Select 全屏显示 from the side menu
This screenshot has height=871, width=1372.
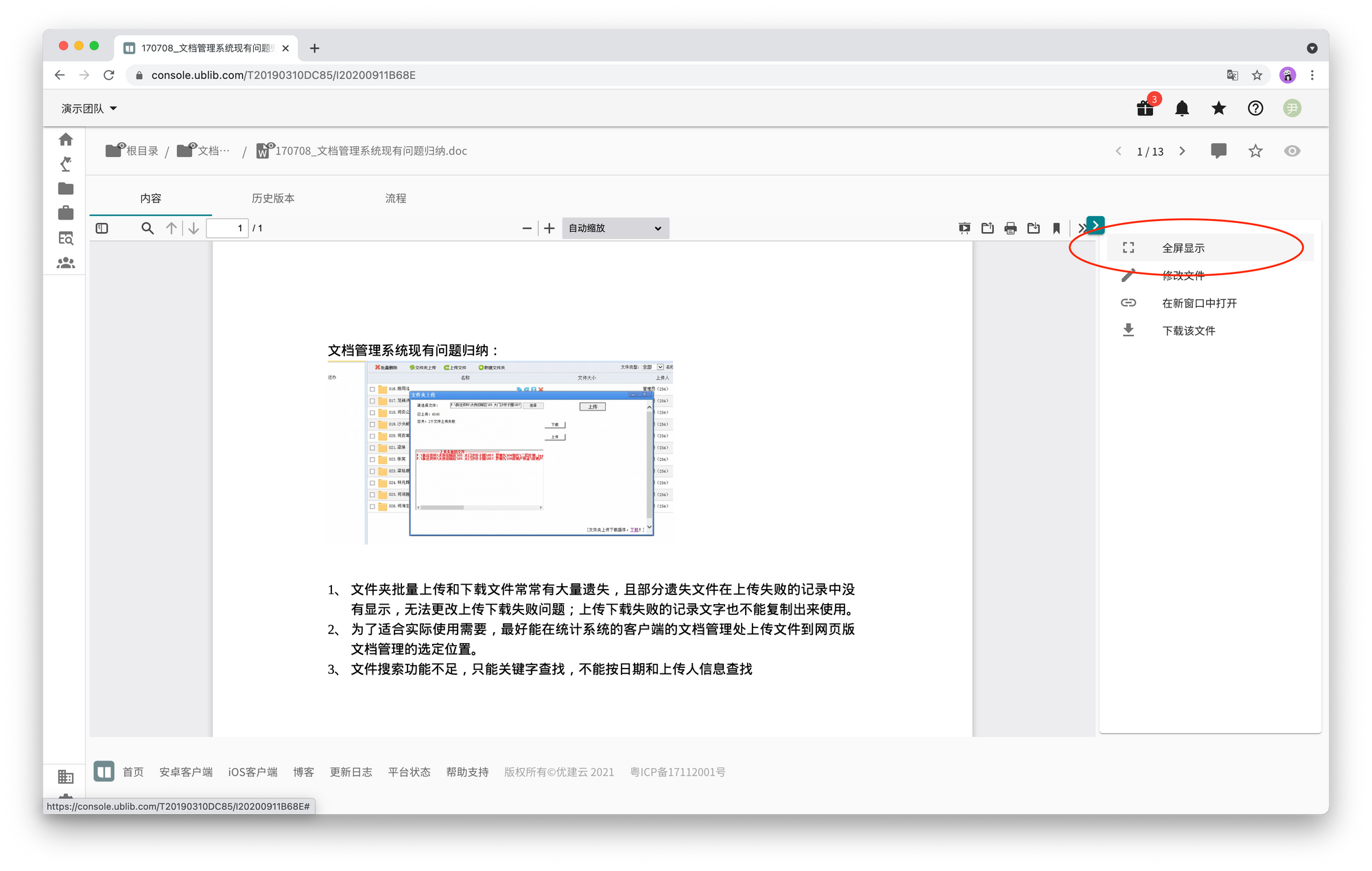pos(1183,248)
